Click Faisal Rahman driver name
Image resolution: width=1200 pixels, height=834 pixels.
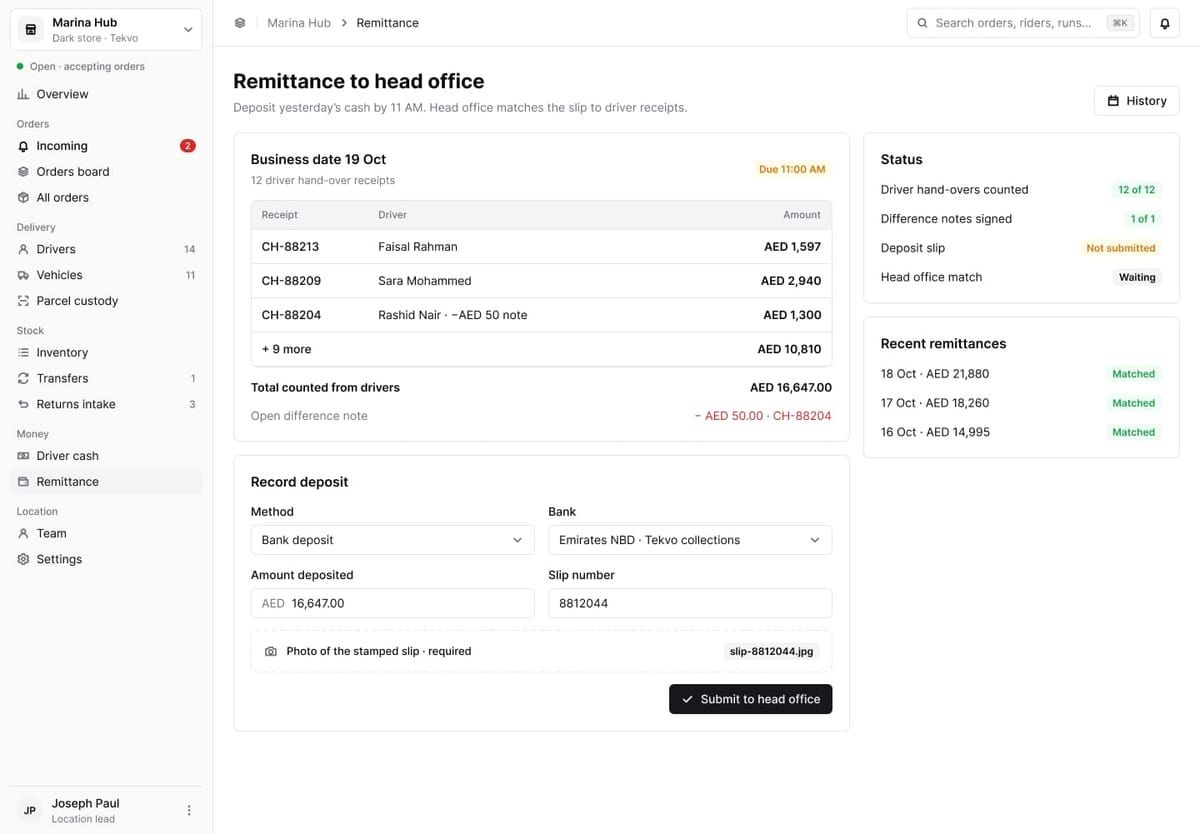pos(418,247)
